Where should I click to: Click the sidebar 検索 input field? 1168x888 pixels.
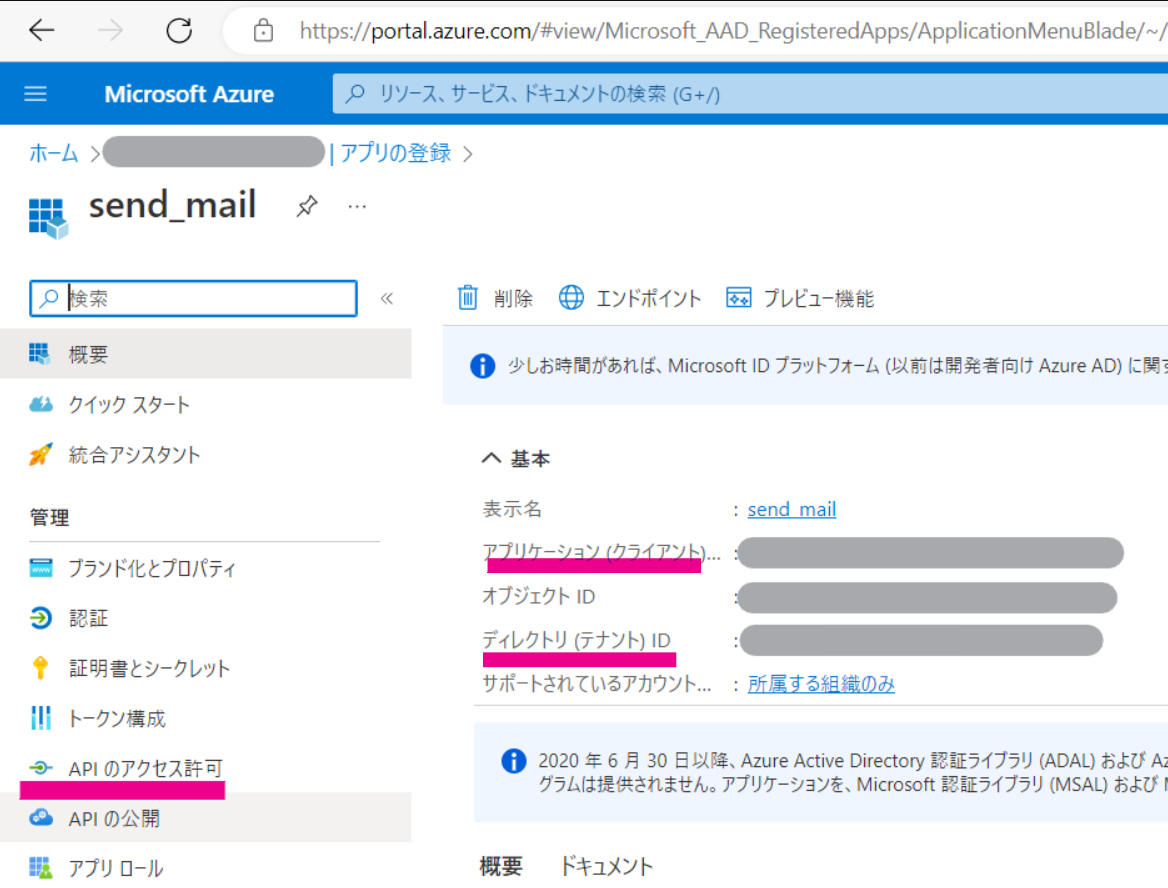(x=194, y=299)
